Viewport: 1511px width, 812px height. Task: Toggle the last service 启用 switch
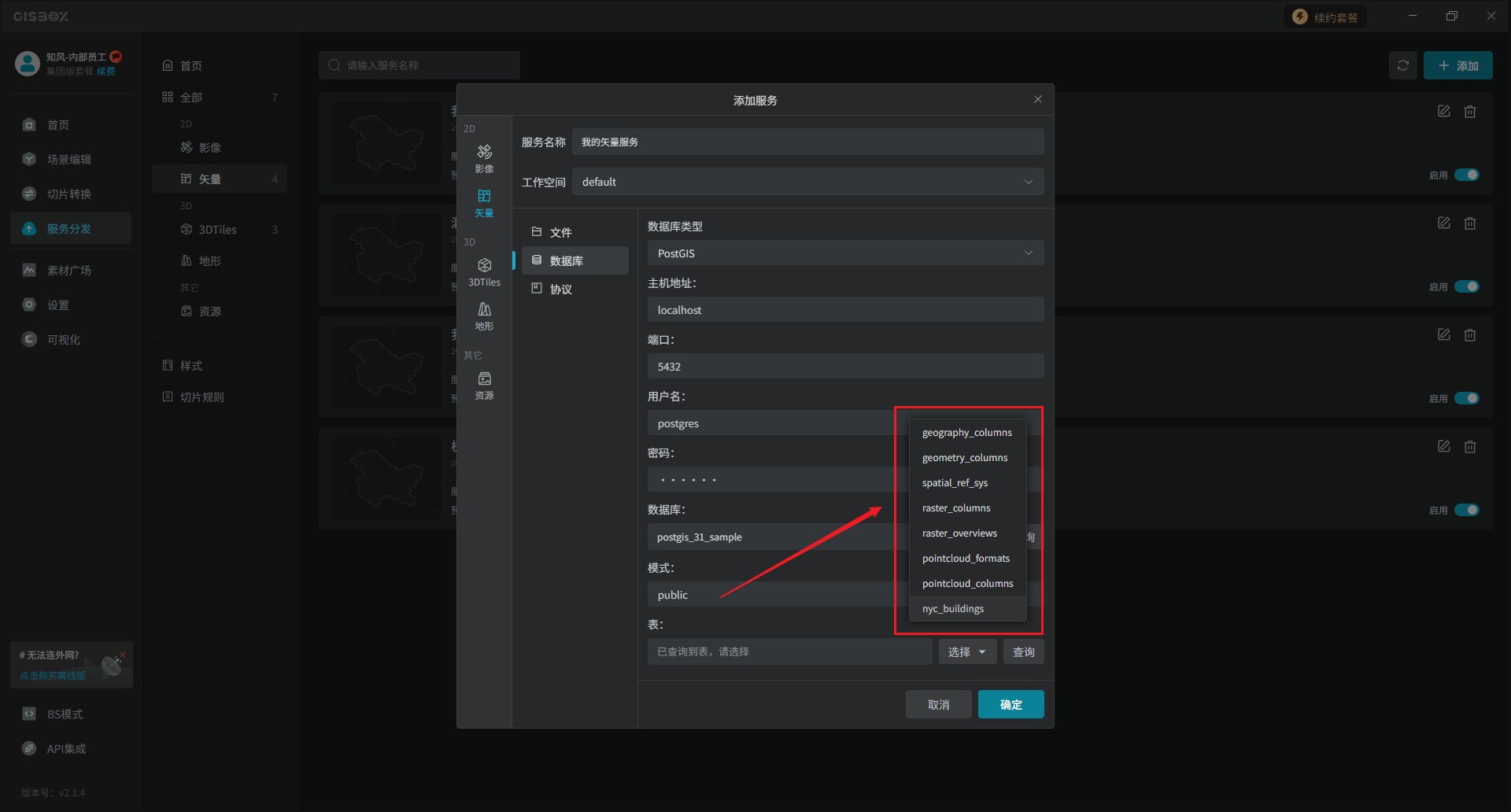point(1466,510)
